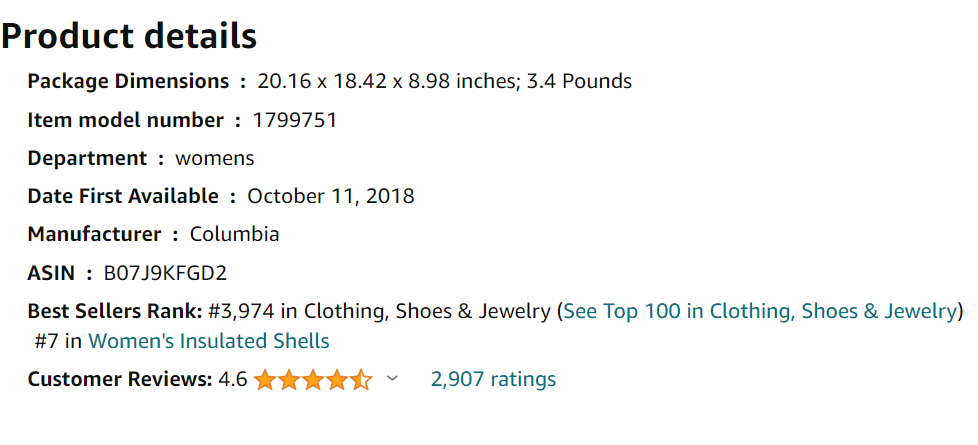Click the Package Dimensions label

(128, 82)
